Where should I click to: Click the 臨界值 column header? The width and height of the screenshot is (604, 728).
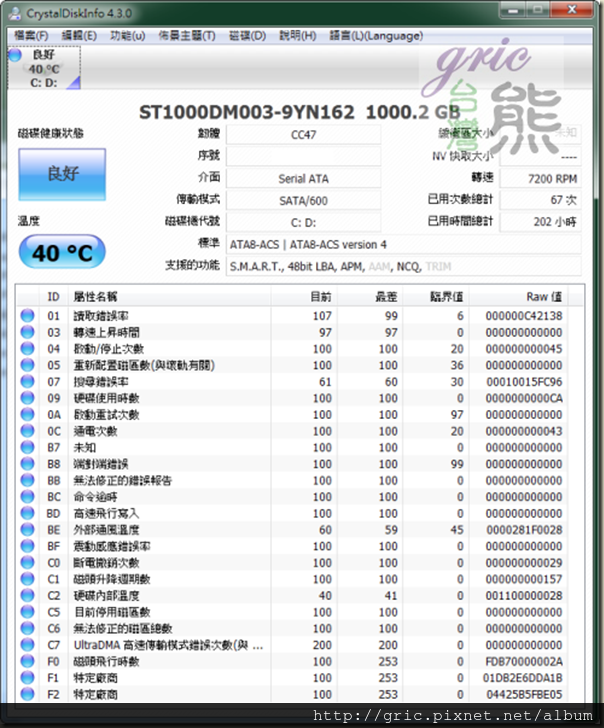(435, 297)
